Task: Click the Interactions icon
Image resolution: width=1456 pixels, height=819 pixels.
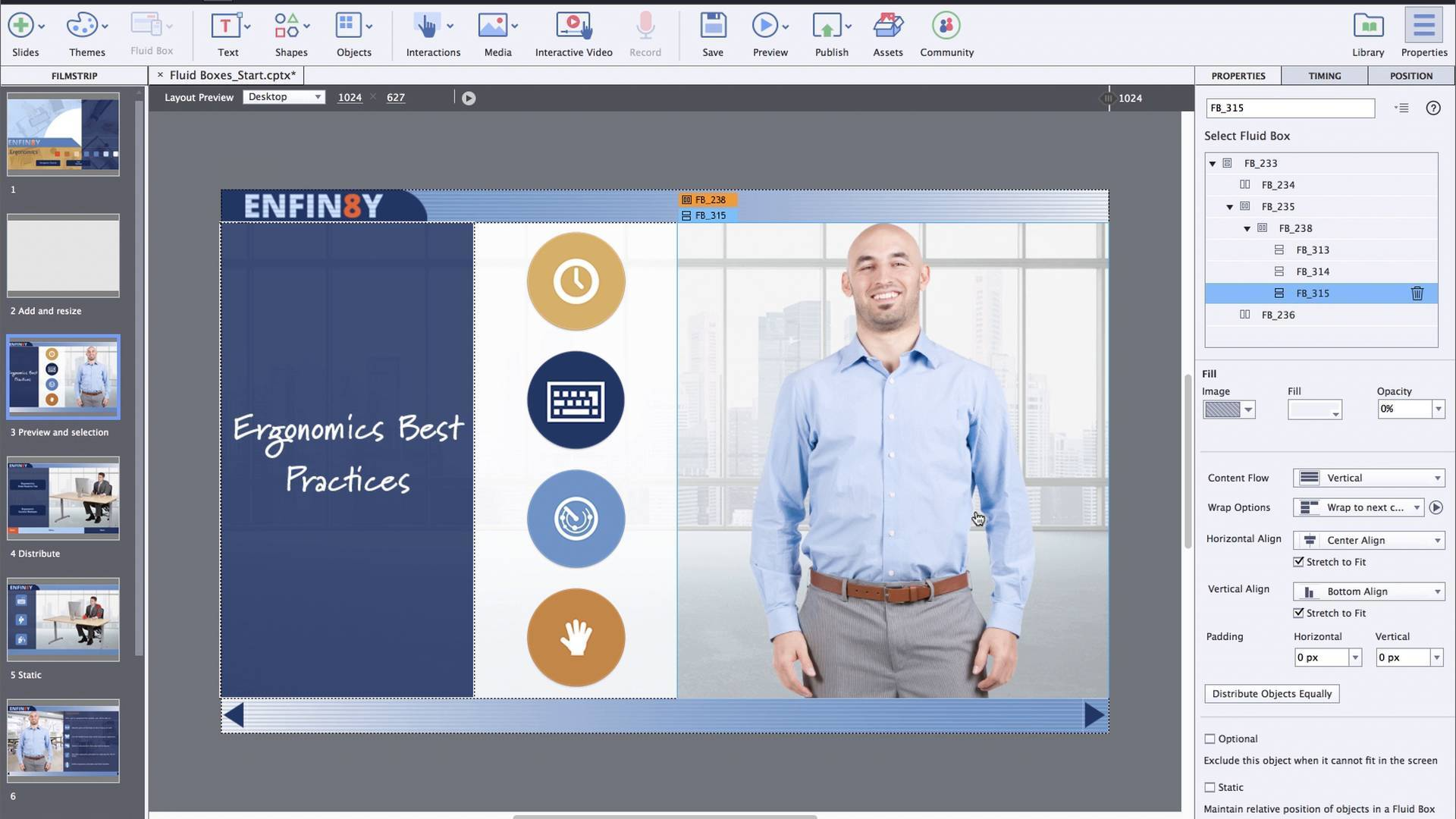Action: click(428, 25)
